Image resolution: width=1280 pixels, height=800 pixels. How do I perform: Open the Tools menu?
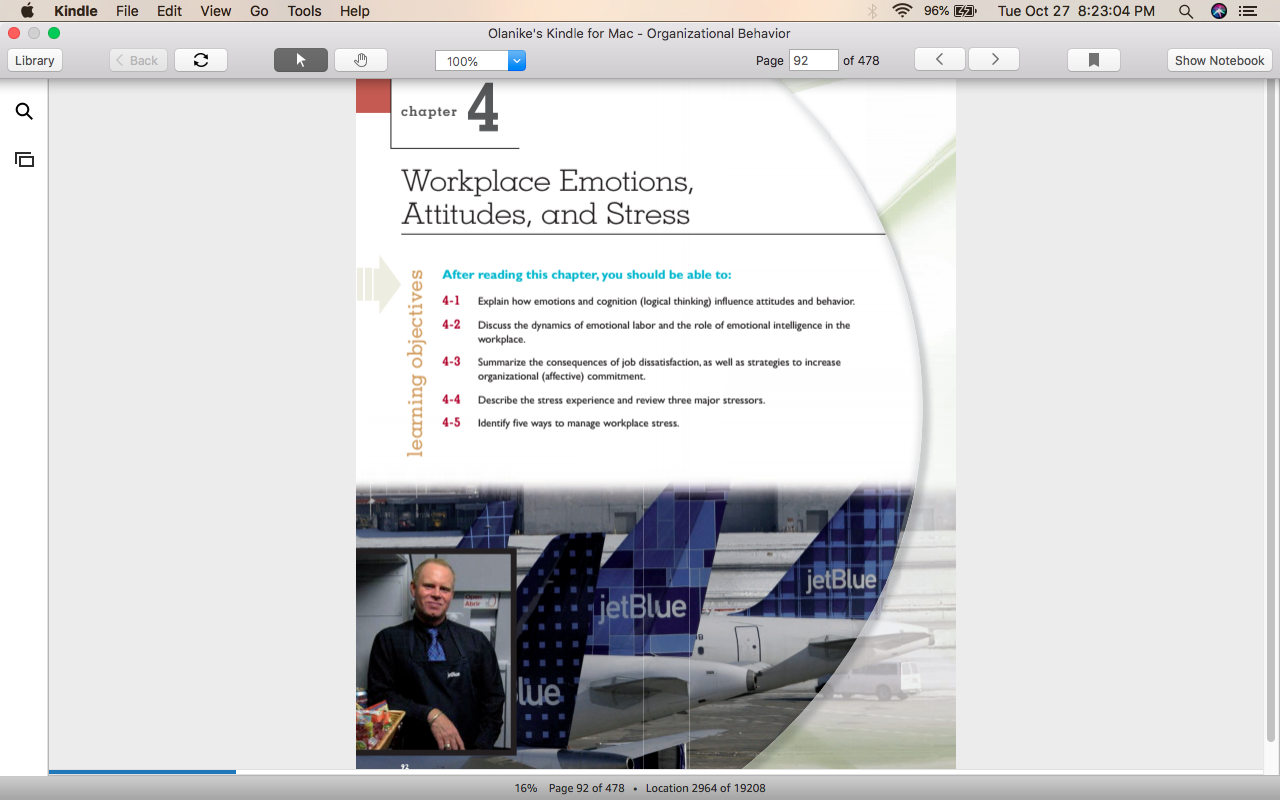tap(304, 11)
